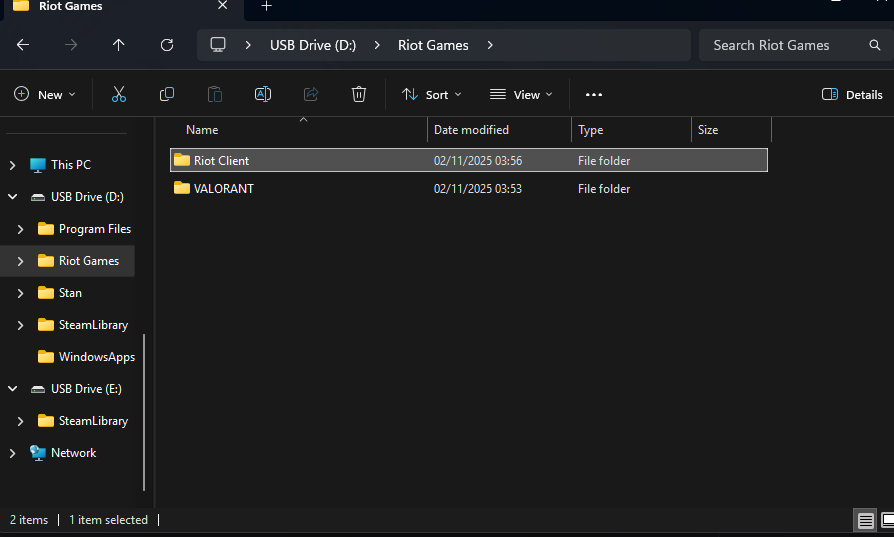Go up one folder level
The width and height of the screenshot is (894, 537).
tap(119, 45)
